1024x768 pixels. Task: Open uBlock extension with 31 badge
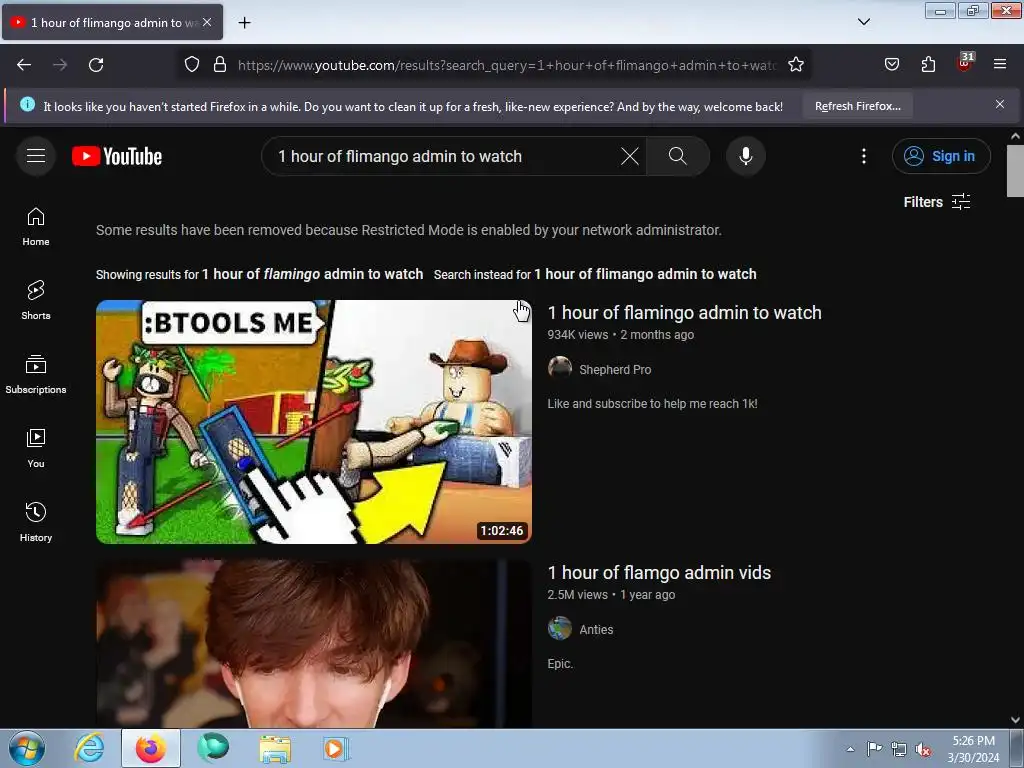tap(965, 63)
